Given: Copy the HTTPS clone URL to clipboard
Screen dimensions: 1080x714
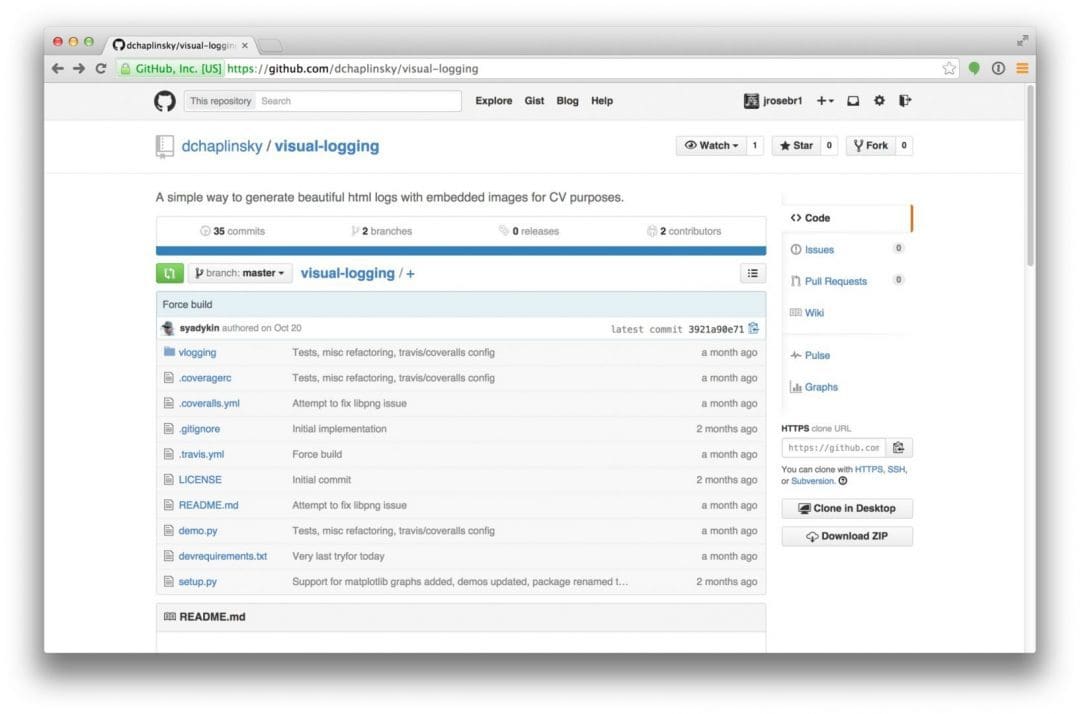Looking at the screenshot, I should click(898, 448).
